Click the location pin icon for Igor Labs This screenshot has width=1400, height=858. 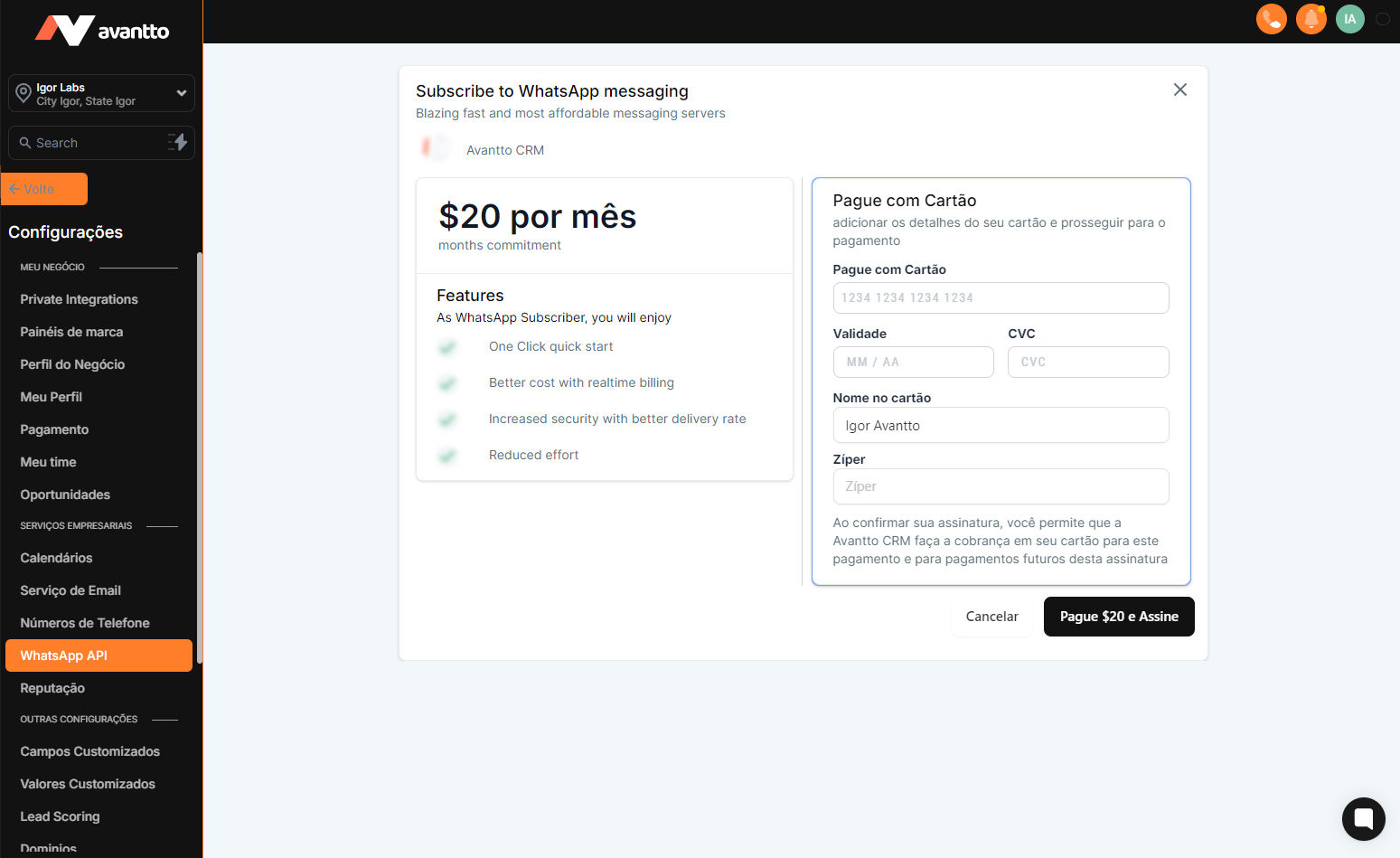tap(23, 93)
